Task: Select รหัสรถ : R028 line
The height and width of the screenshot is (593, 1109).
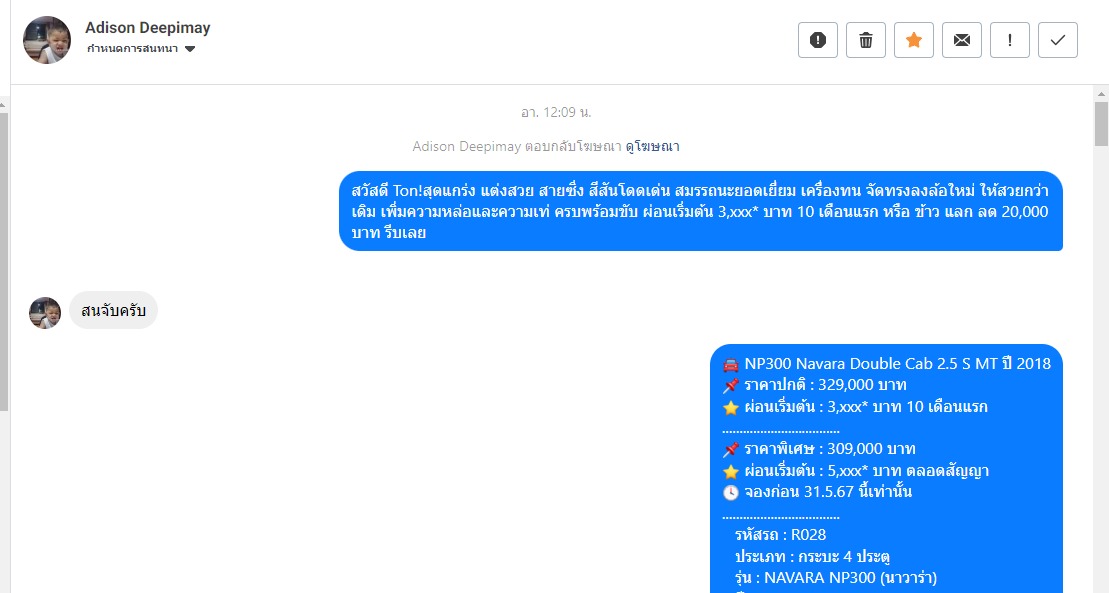Action: [780, 535]
